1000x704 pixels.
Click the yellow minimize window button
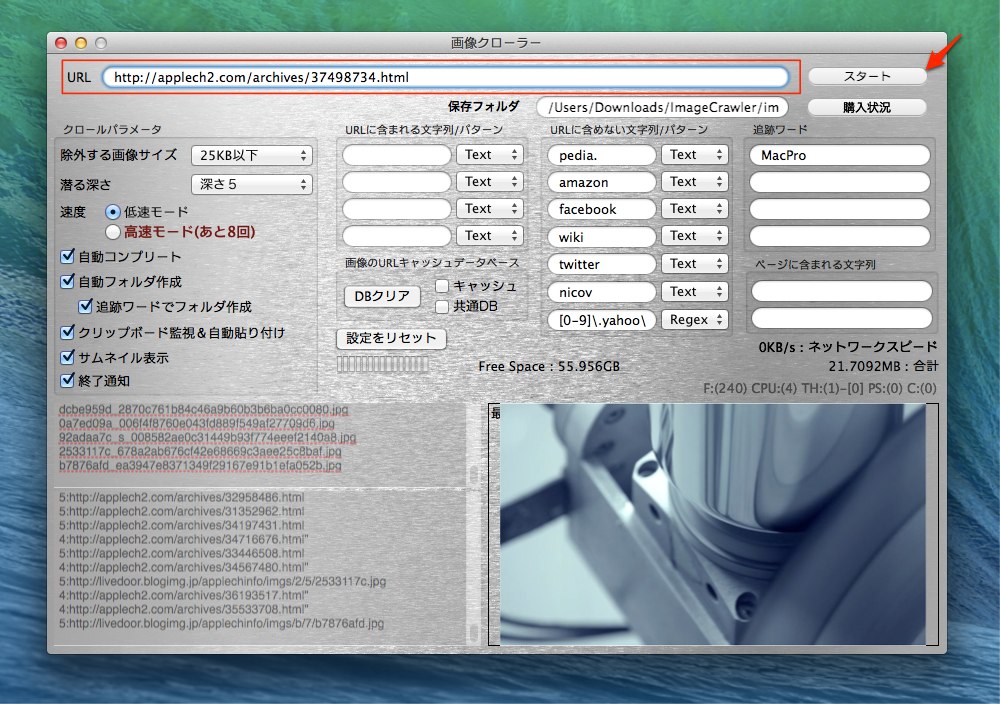pos(81,43)
